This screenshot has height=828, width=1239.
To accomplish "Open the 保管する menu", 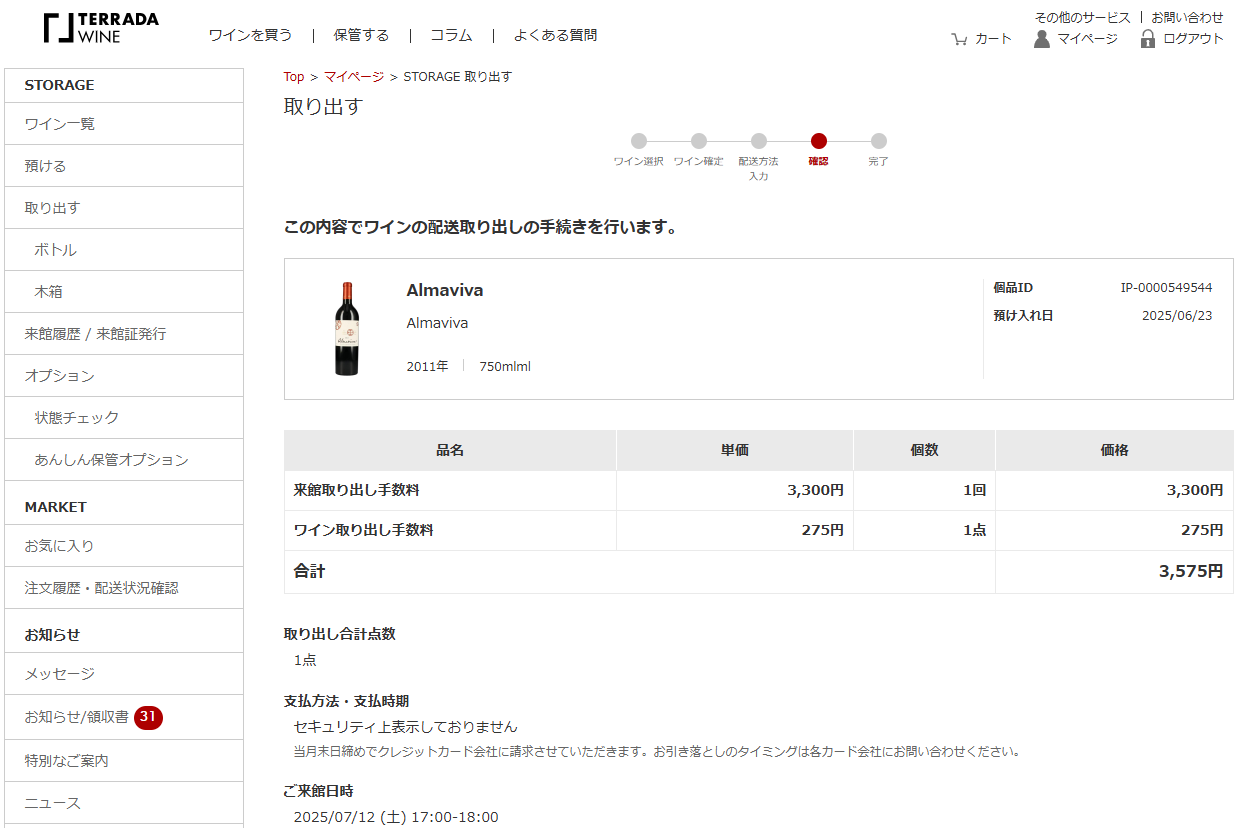I will pyautogui.click(x=361, y=35).
